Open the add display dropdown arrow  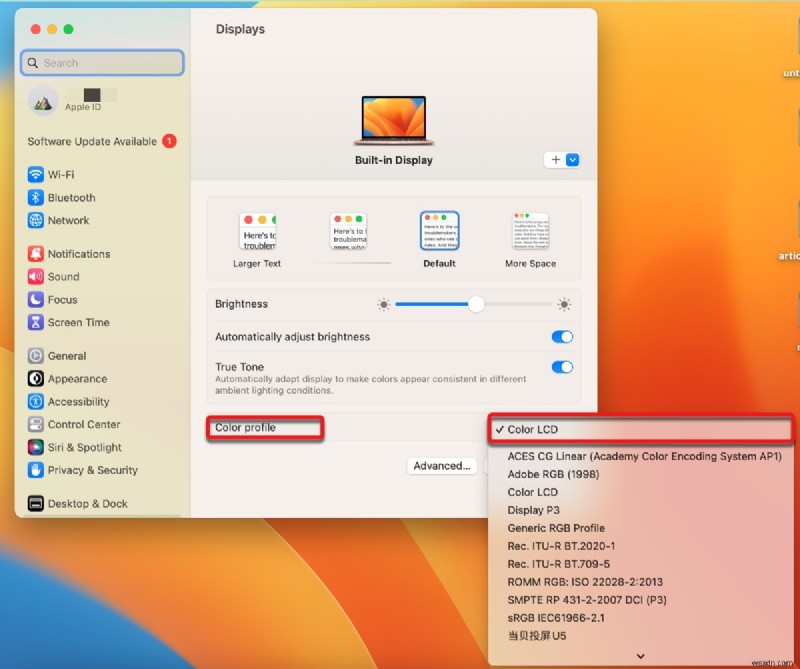point(572,160)
